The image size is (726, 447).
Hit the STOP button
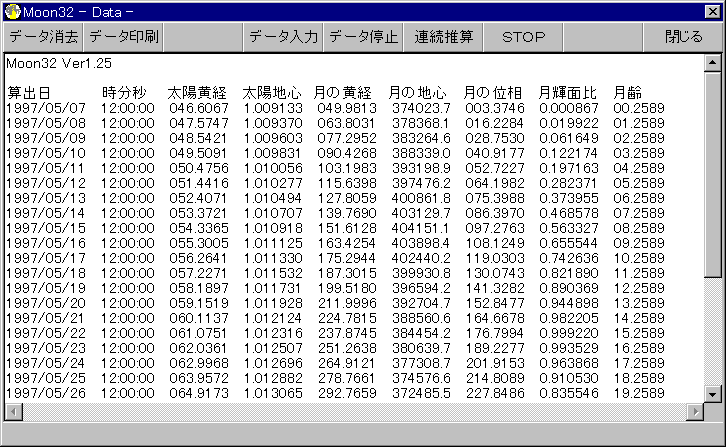523,37
